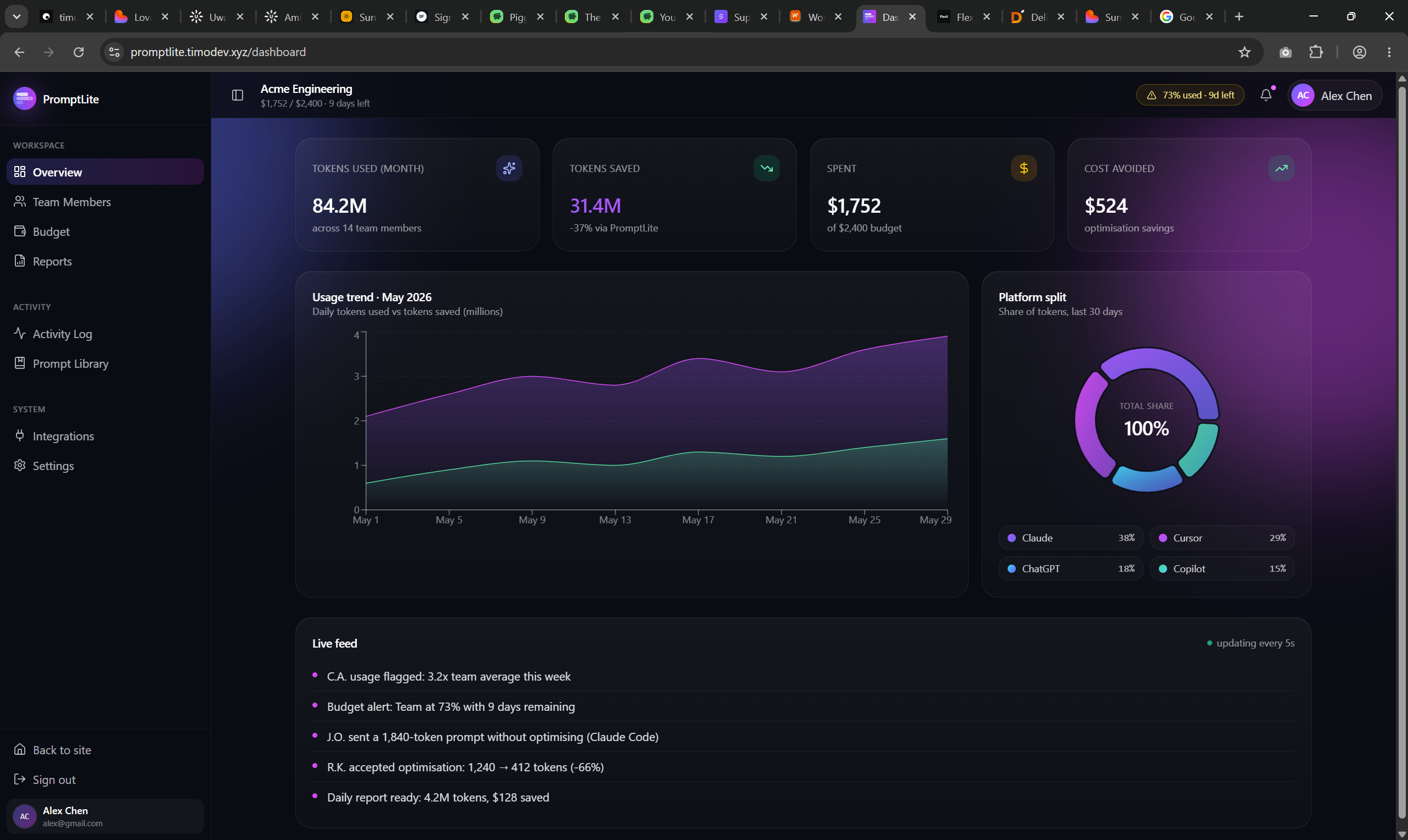The height and width of the screenshot is (840, 1408).
Task: Click the Tokens Saved trend-down icon
Action: click(x=767, y=168)
